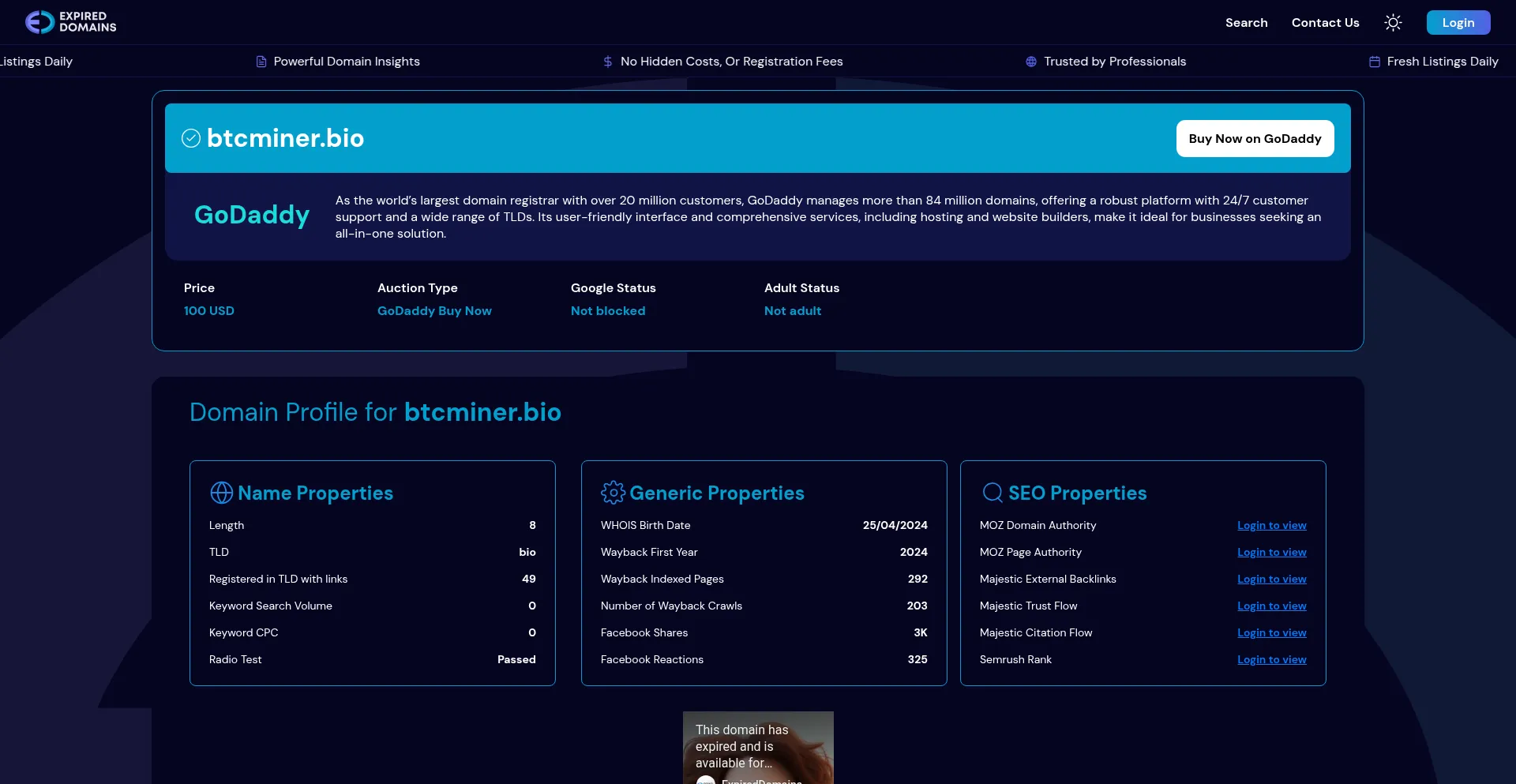
Task: Click the Facebook Shares value 3K
Action: click(x=921, y=633)
